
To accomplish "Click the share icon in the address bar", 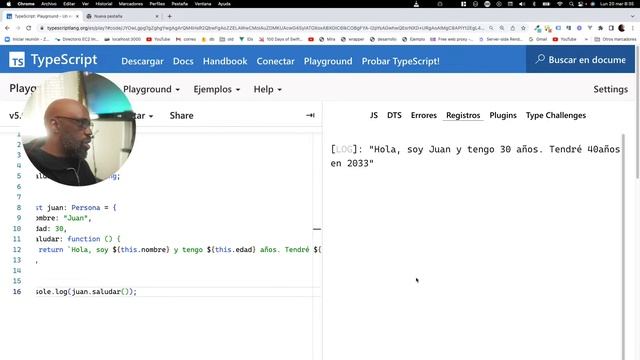I will [513, 28].
